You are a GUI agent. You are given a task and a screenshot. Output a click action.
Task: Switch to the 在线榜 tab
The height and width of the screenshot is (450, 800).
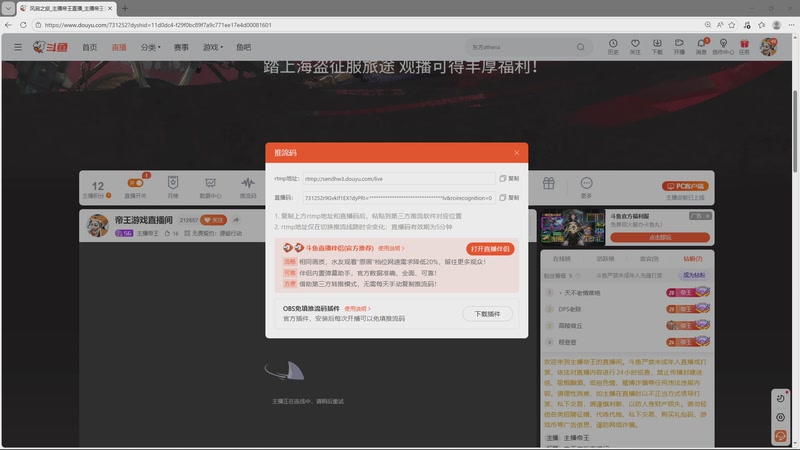(562, 259)
